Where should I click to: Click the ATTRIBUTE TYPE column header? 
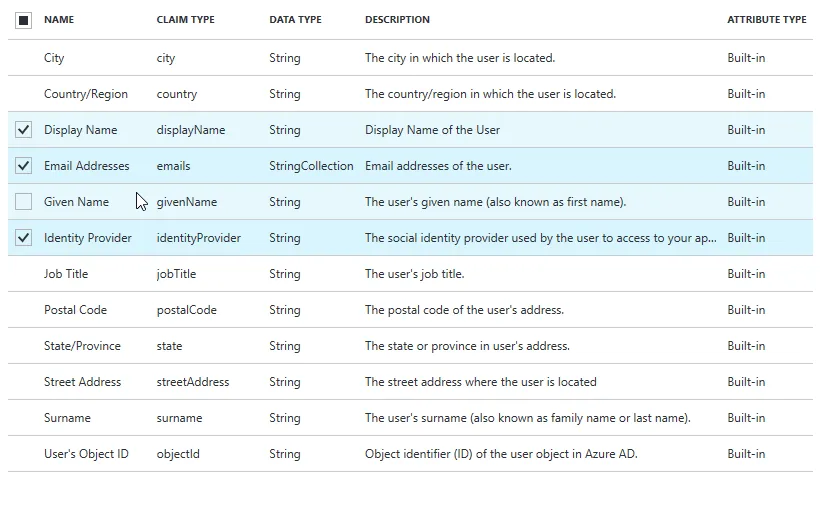pyautogui.click(x=766, y=20)
